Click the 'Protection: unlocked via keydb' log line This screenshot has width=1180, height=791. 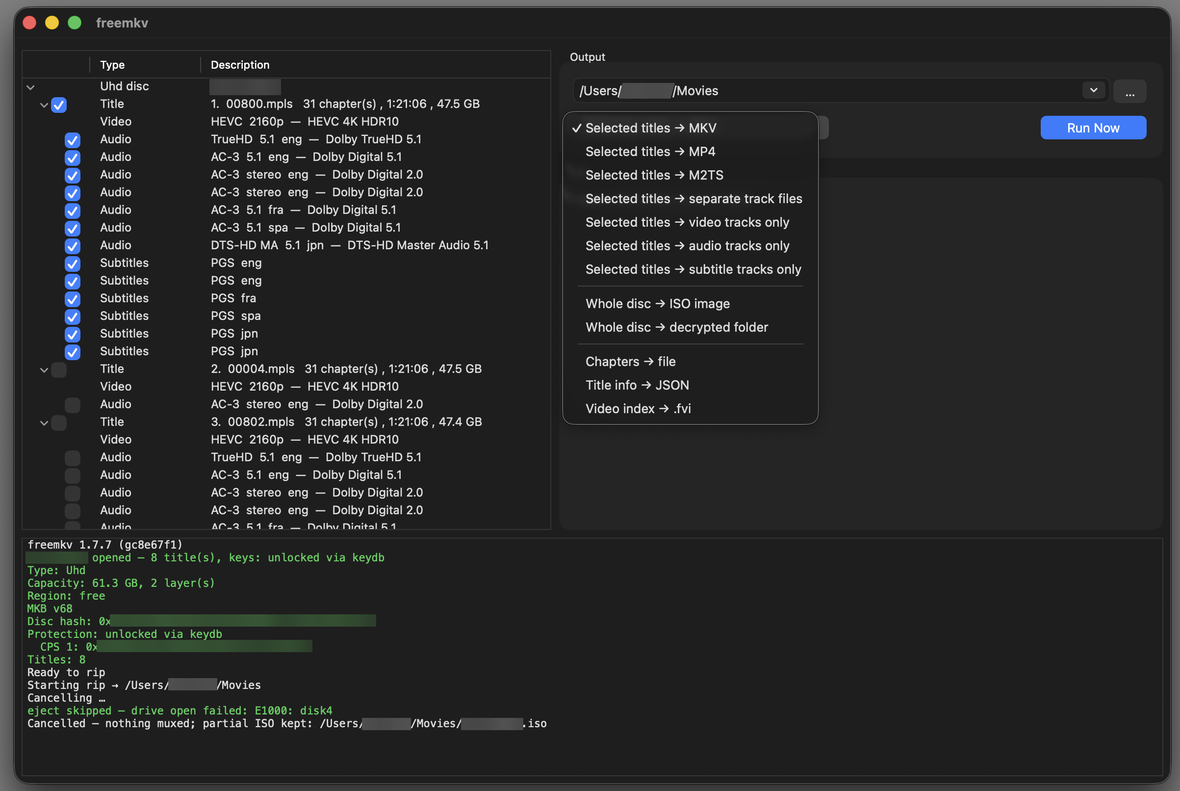124,634
